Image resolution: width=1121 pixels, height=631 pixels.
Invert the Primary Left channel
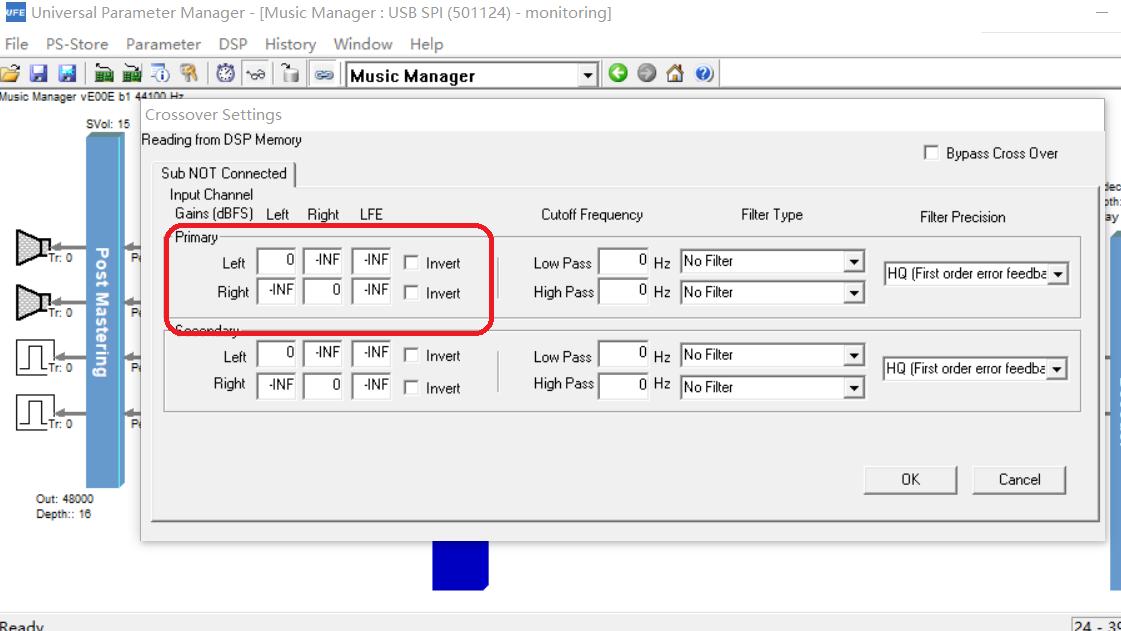[x=413, y=263]
